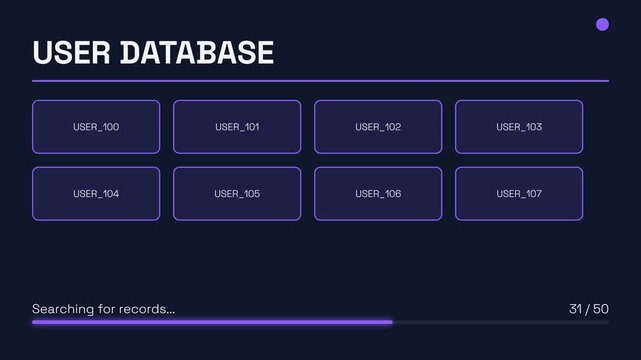Open the USER_105 record

point(237,194)
